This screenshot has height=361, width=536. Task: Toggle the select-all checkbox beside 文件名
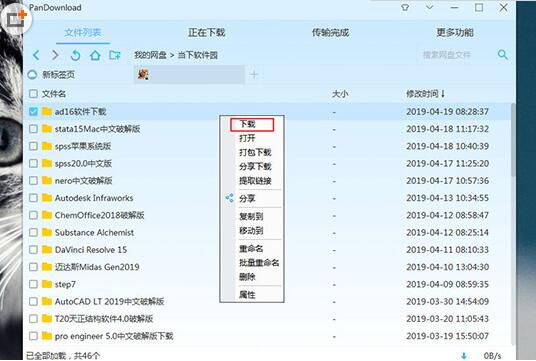point(33,94)
